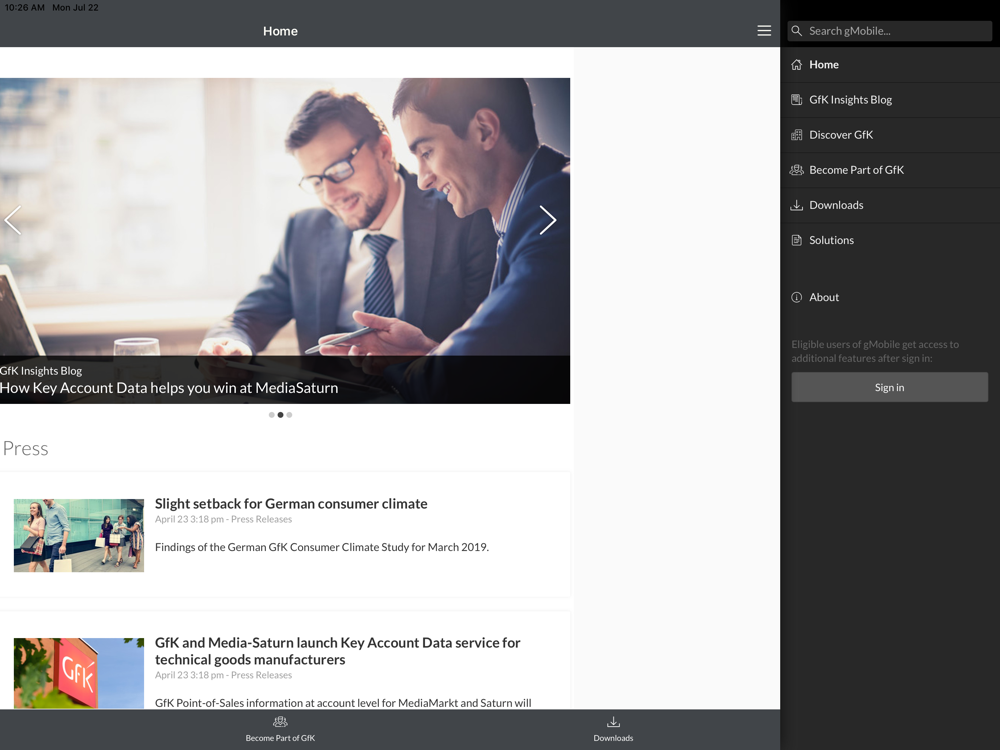
Task: Show the previous carousel slide
Action: [x=13, y=220]
